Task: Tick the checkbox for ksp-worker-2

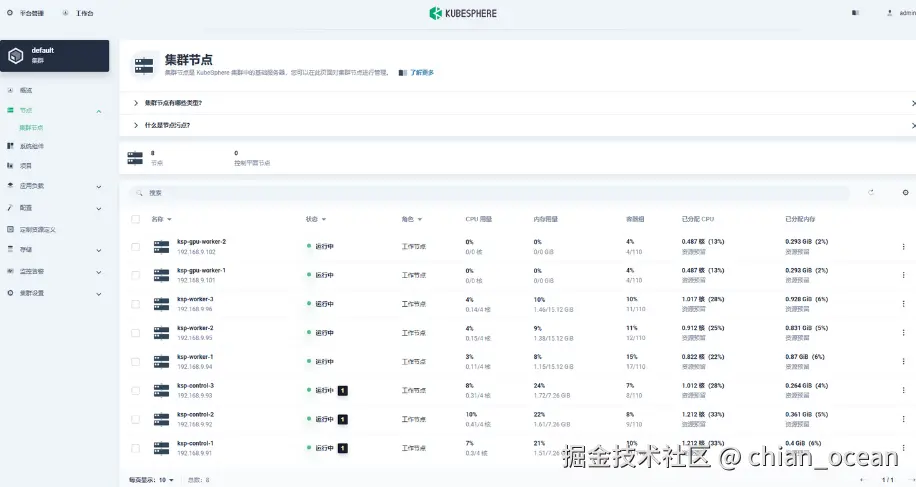Action: coord(136,332)
